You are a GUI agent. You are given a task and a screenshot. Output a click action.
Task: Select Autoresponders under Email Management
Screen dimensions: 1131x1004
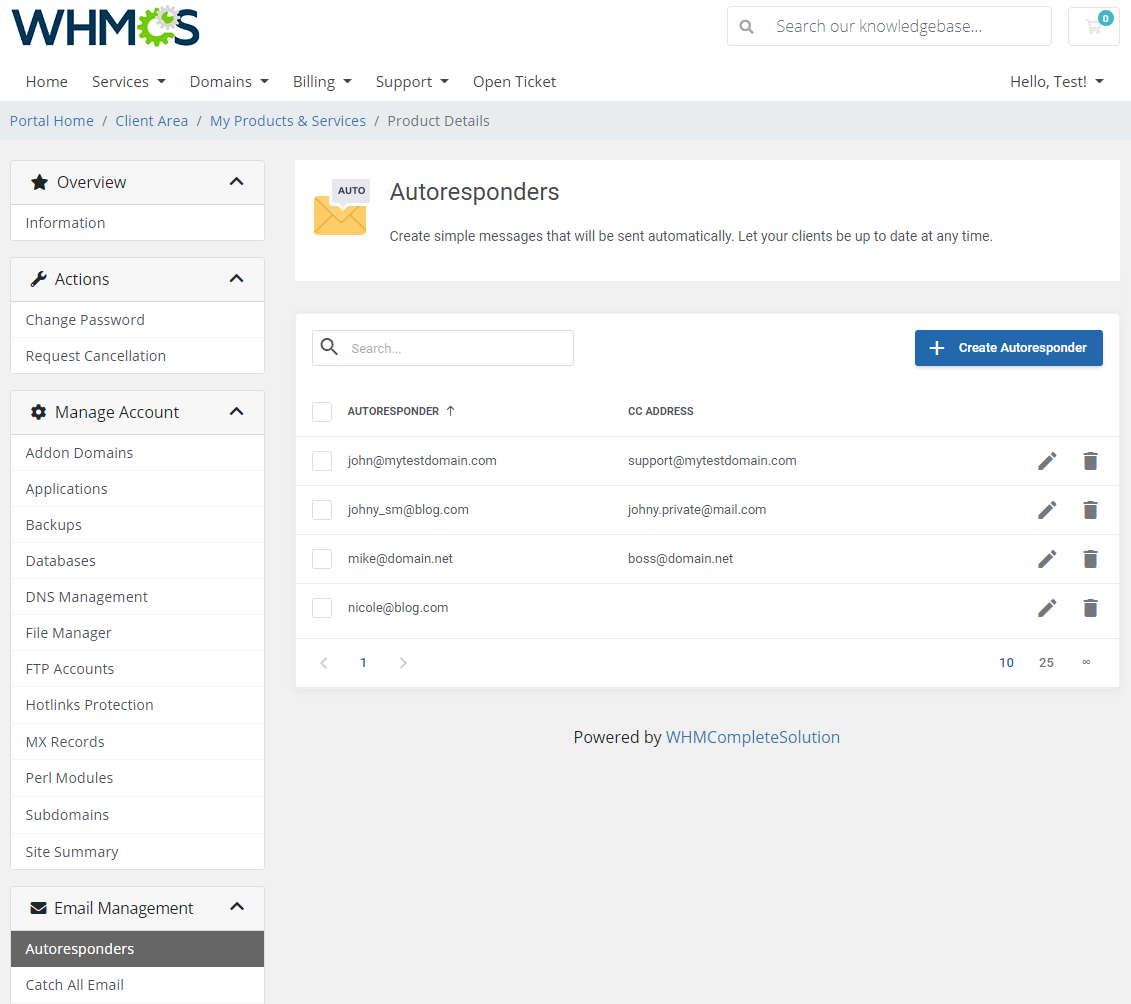coord(80,948)
